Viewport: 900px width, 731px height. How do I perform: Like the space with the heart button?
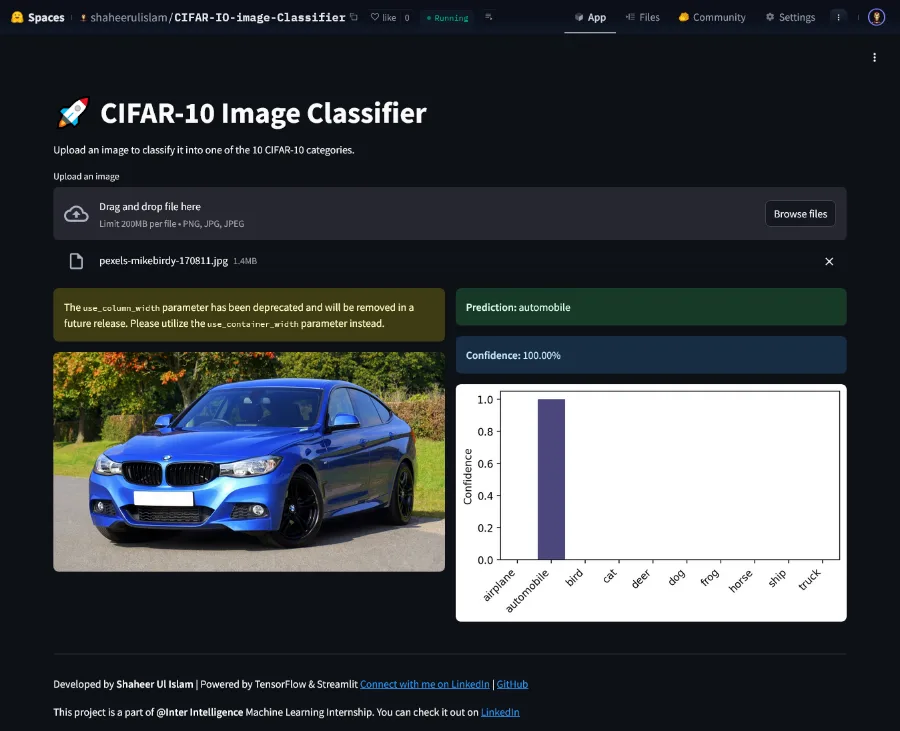click(383, 17)
